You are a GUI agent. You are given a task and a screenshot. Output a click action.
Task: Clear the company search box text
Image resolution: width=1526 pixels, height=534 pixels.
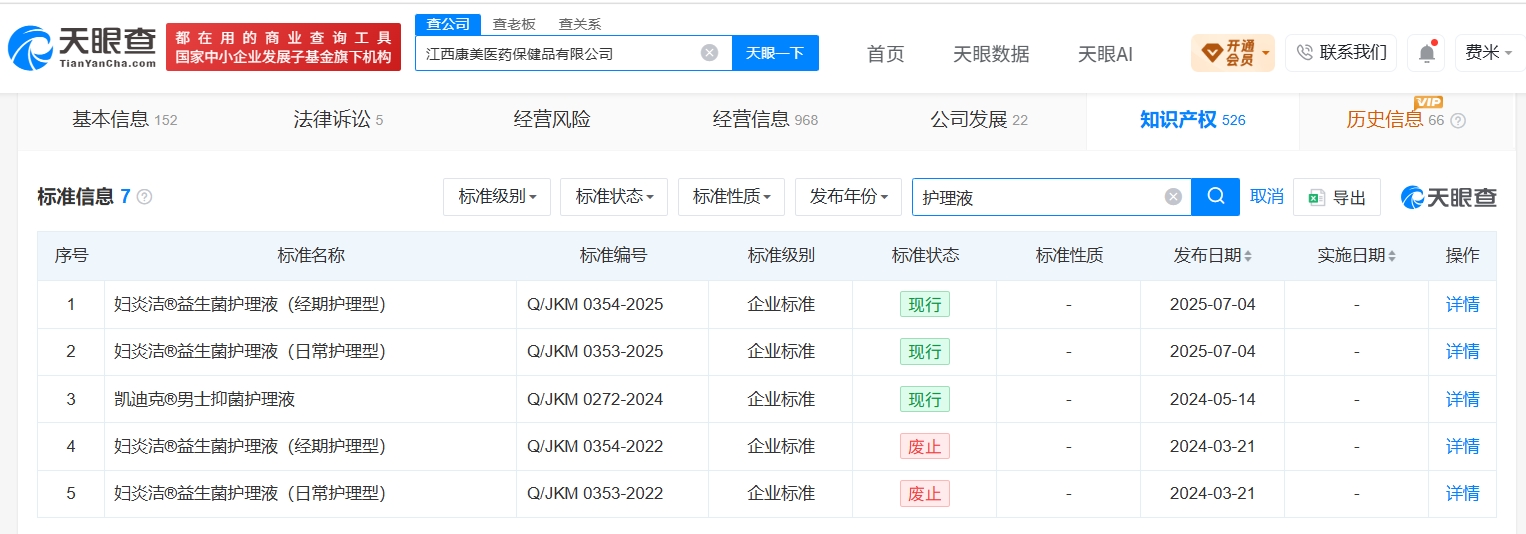pos(709,53)
